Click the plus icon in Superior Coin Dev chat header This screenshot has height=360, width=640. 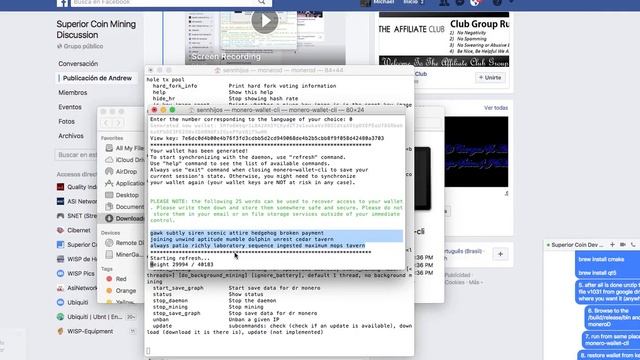pyautogui.click(x=612, y=244)
